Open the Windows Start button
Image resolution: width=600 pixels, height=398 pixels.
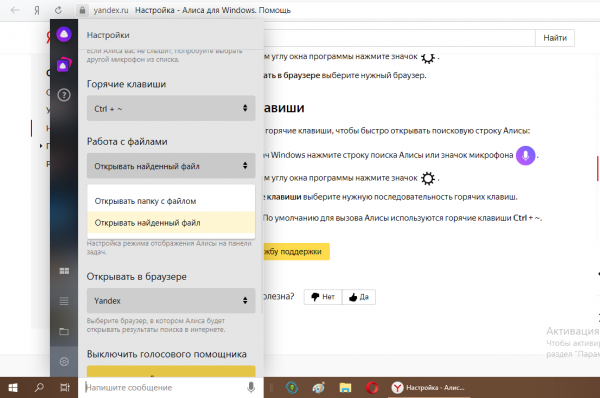pyautogui.click(x=13, y=388)
